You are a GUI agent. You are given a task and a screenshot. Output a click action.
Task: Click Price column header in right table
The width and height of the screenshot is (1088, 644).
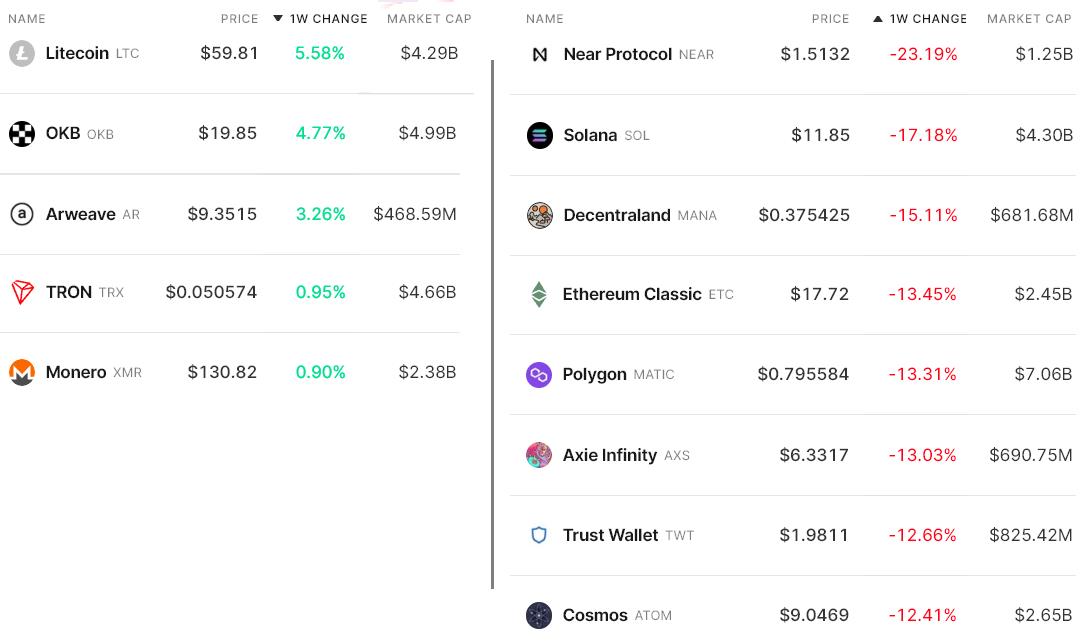pos(830,19)
